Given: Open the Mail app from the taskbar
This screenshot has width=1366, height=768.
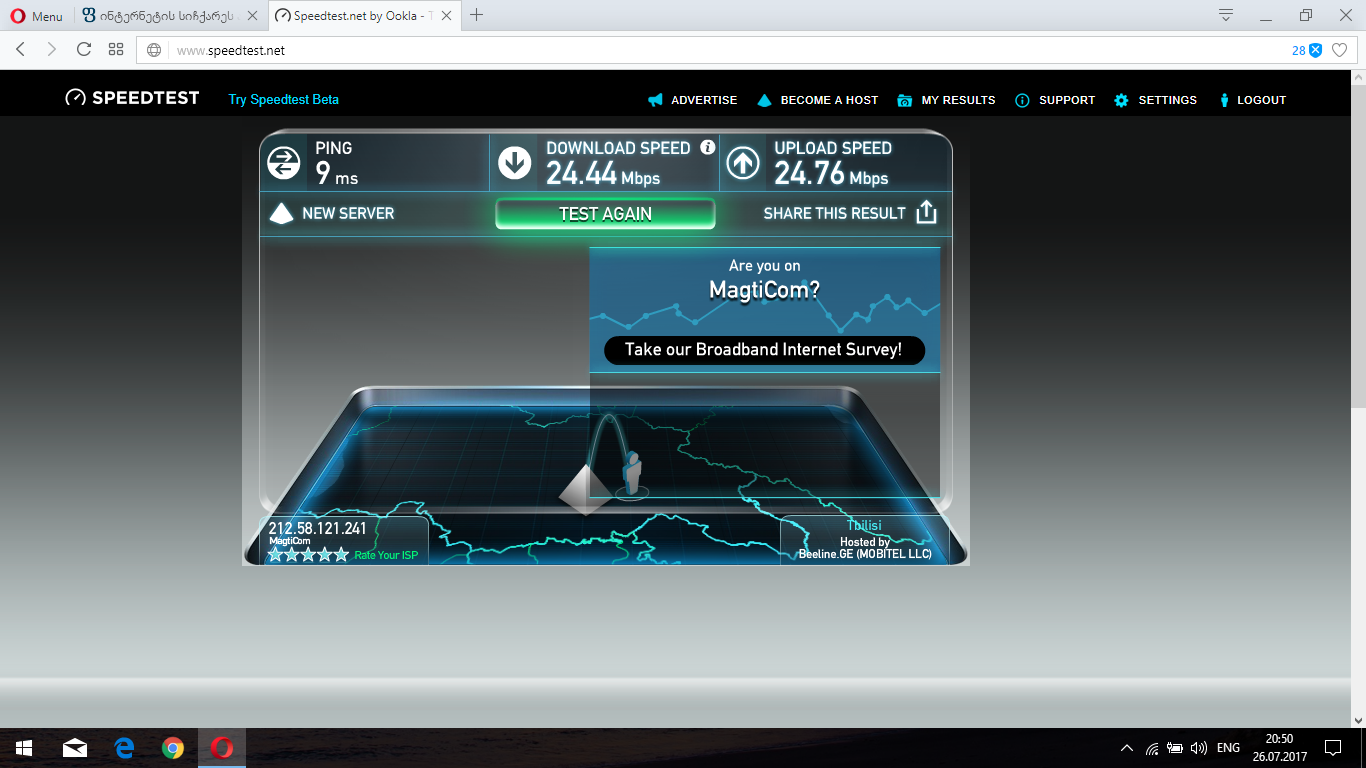Looking at the screenshot, I should 74,748.
